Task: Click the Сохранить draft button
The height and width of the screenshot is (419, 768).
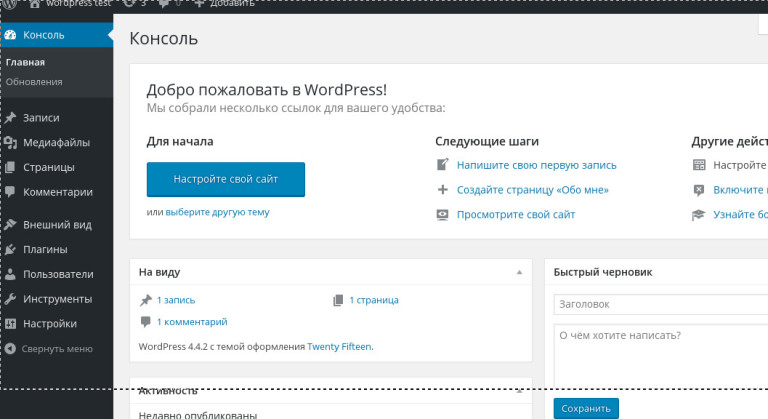Action: tap(586, 408)
